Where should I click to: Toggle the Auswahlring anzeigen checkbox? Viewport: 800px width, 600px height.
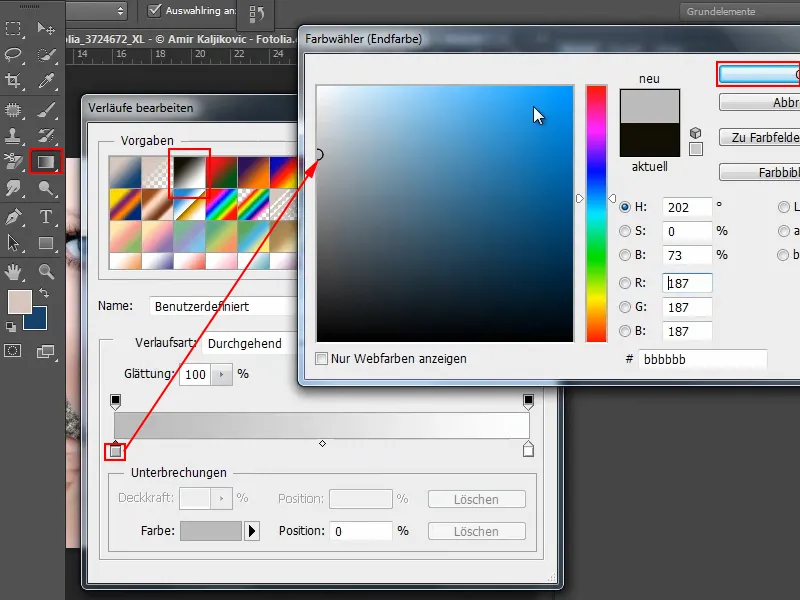[x=154, y=10]
